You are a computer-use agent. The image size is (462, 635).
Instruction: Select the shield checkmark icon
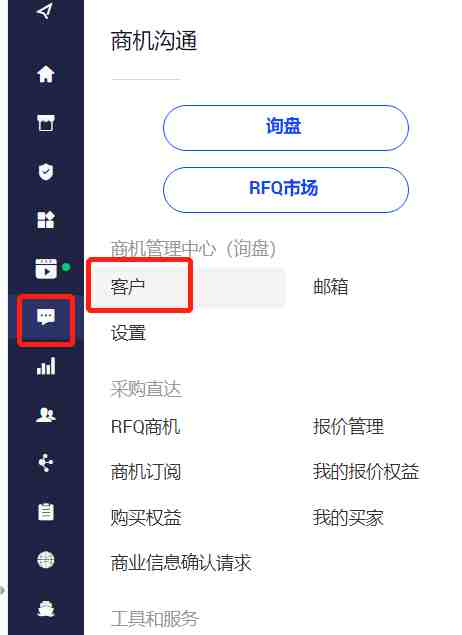(46, 171)
